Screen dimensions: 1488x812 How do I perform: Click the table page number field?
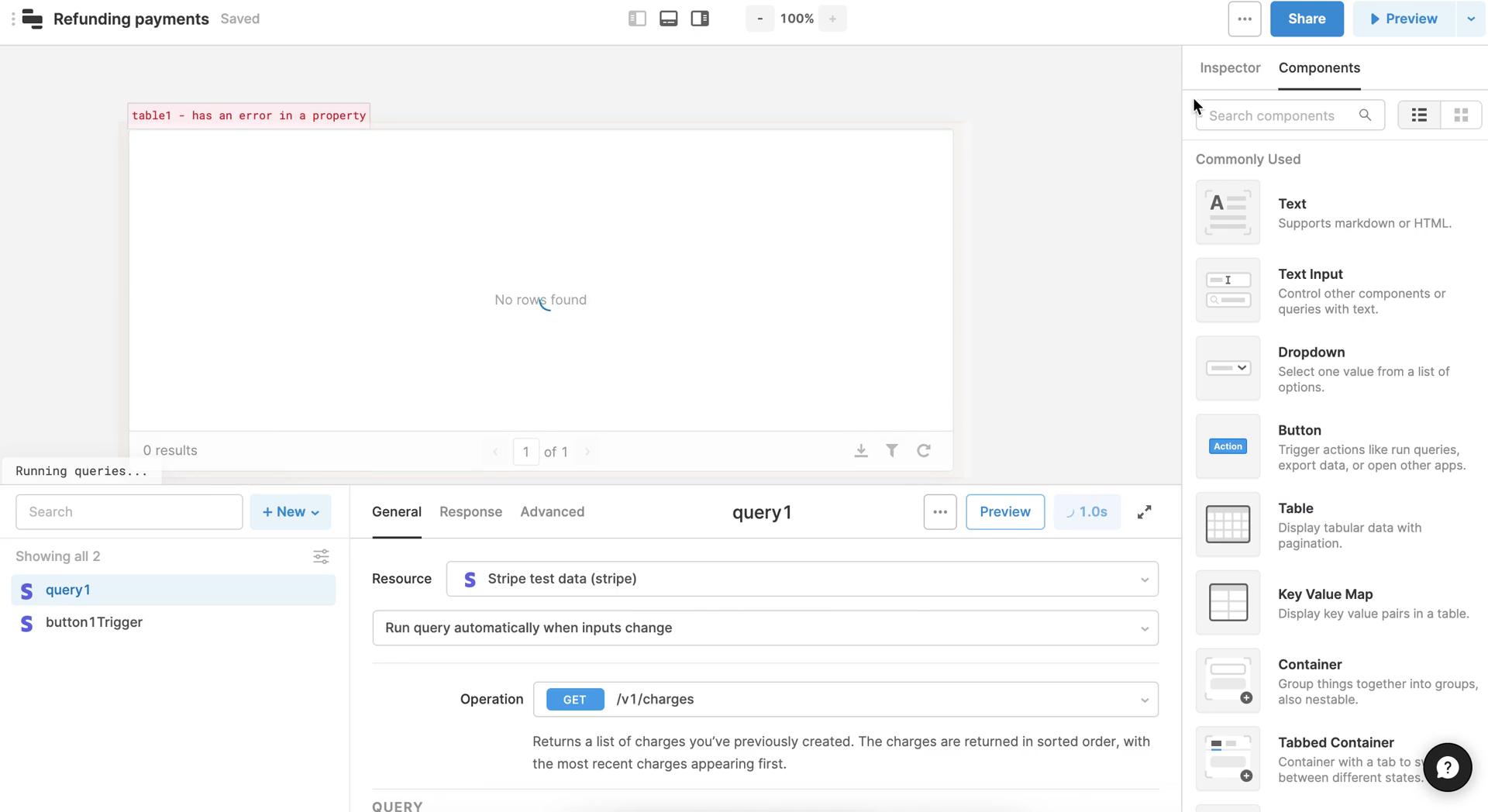526,452
